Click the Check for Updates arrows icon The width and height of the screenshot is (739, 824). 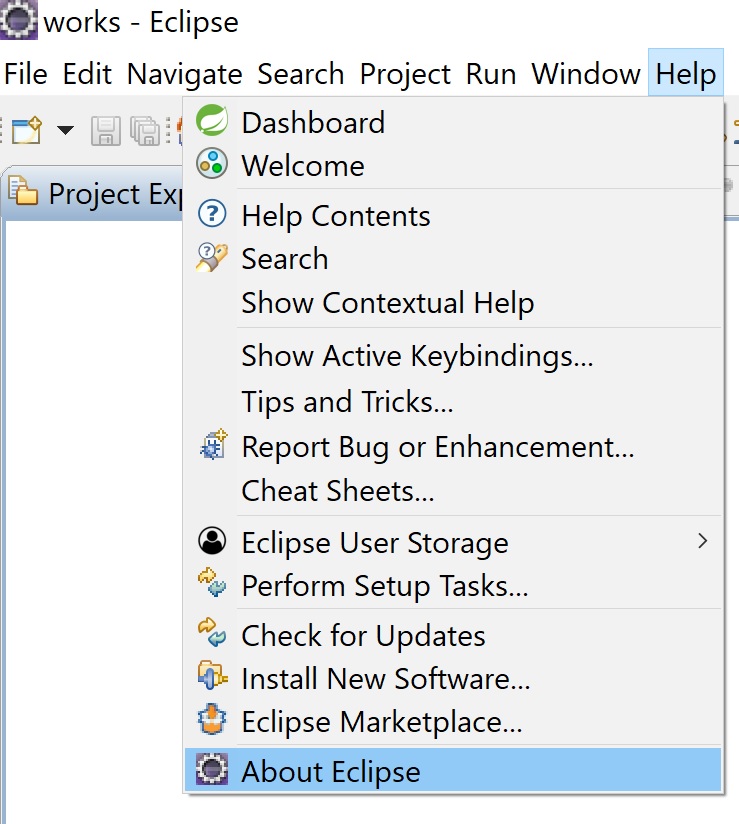[212, 632]
